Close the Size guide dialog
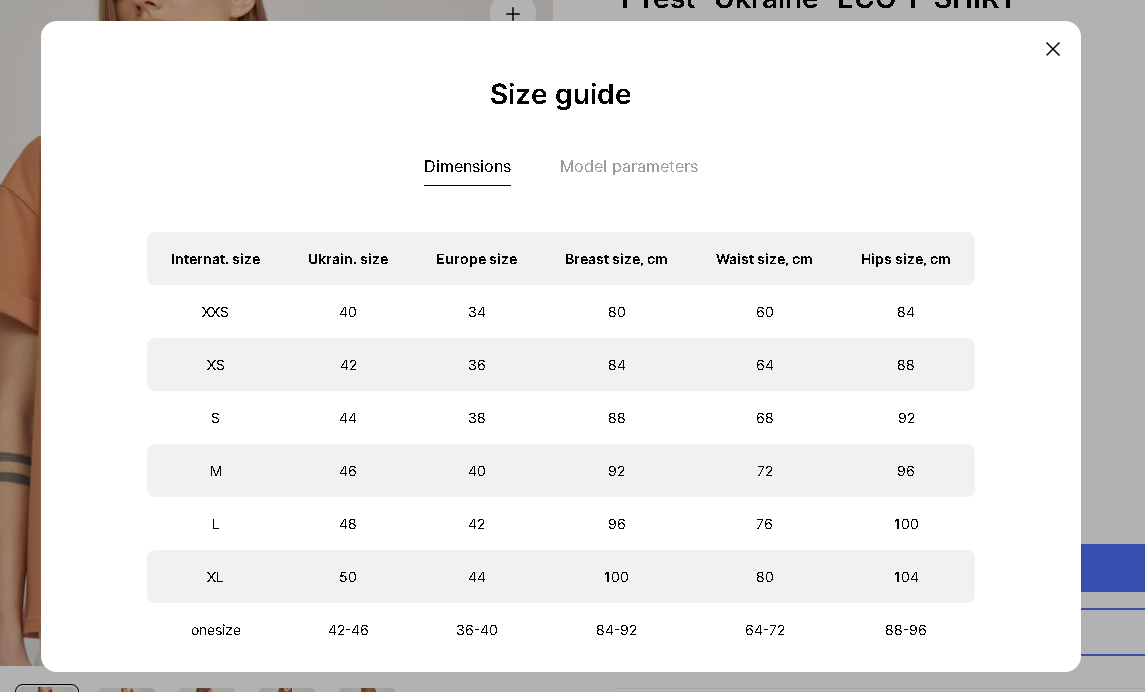The width and height of the screenshot is (1145, 692). (x=1052, y=49)
